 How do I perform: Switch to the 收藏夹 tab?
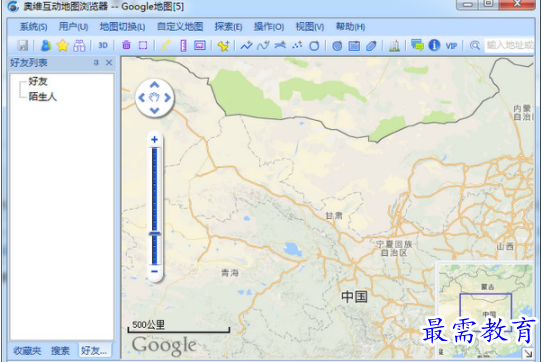(27, 351)
